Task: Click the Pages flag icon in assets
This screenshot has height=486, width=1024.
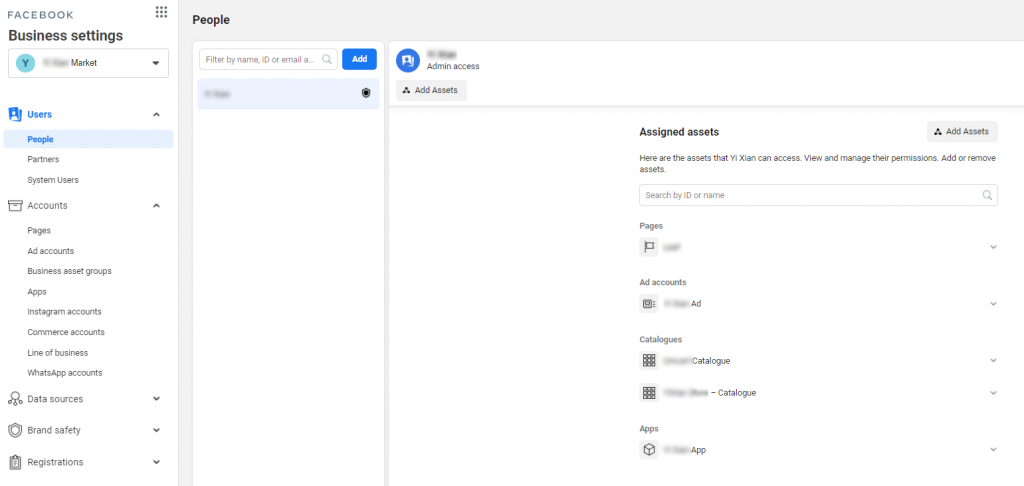Action: pyautogui.click(x=649, y=247)
